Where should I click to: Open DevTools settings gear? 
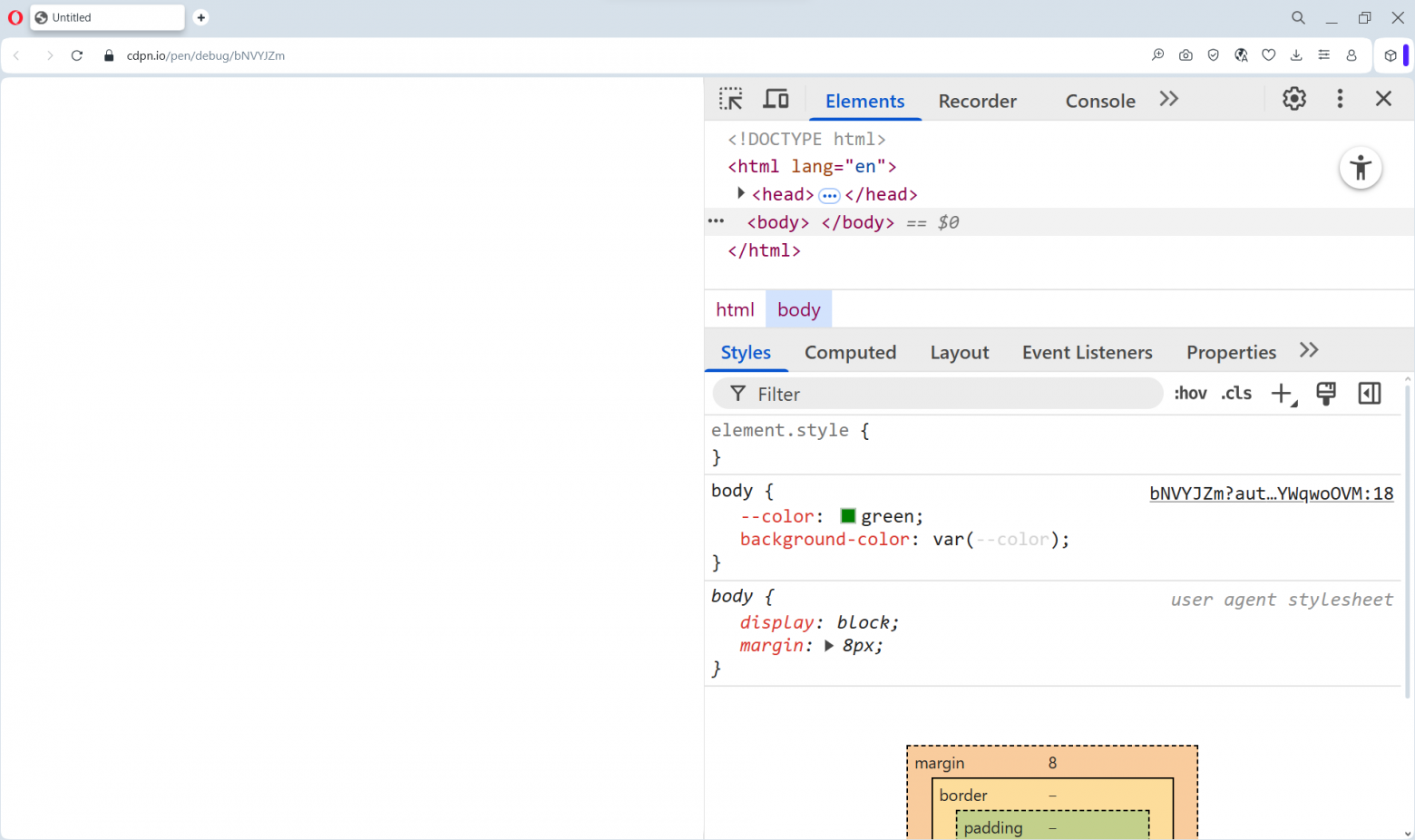coord(1293,98)
